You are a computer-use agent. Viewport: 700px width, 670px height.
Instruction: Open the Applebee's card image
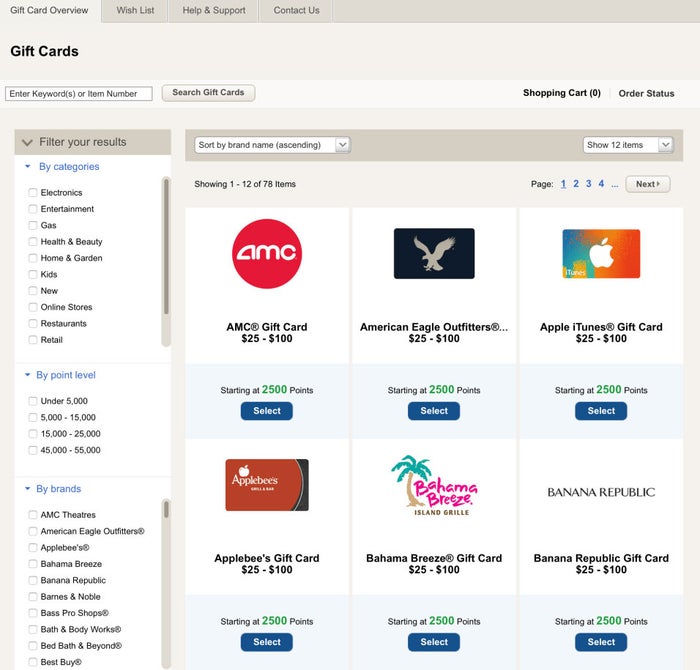click(x=267, y=485)
